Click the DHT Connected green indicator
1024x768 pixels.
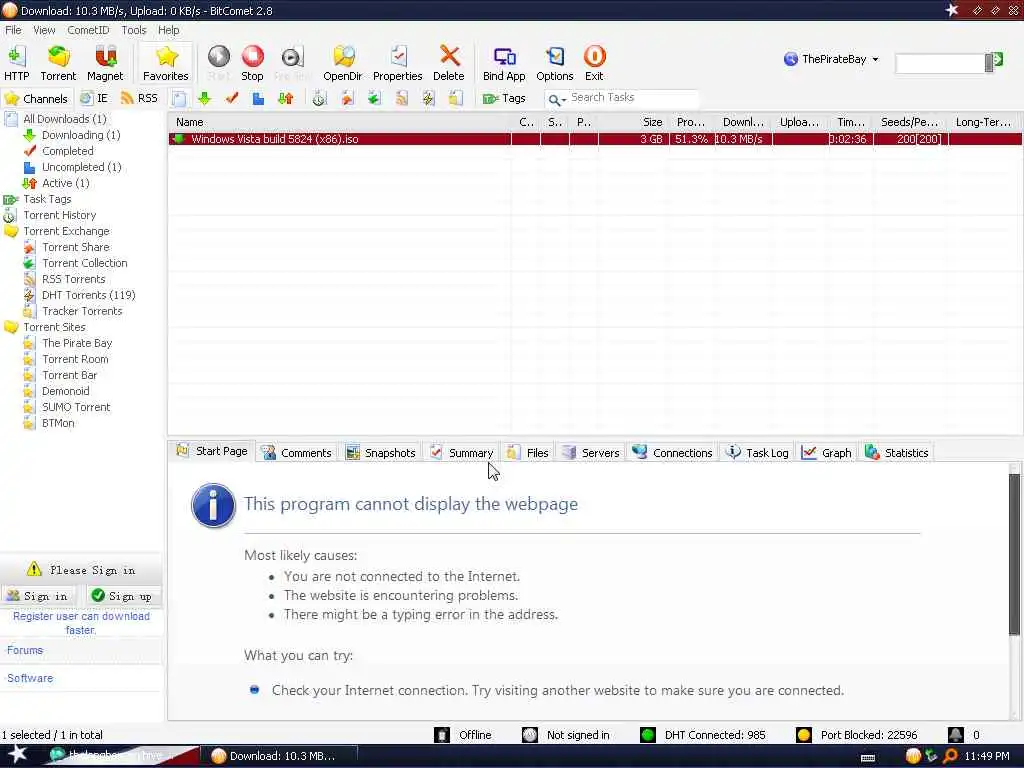(x=648, y=735)
